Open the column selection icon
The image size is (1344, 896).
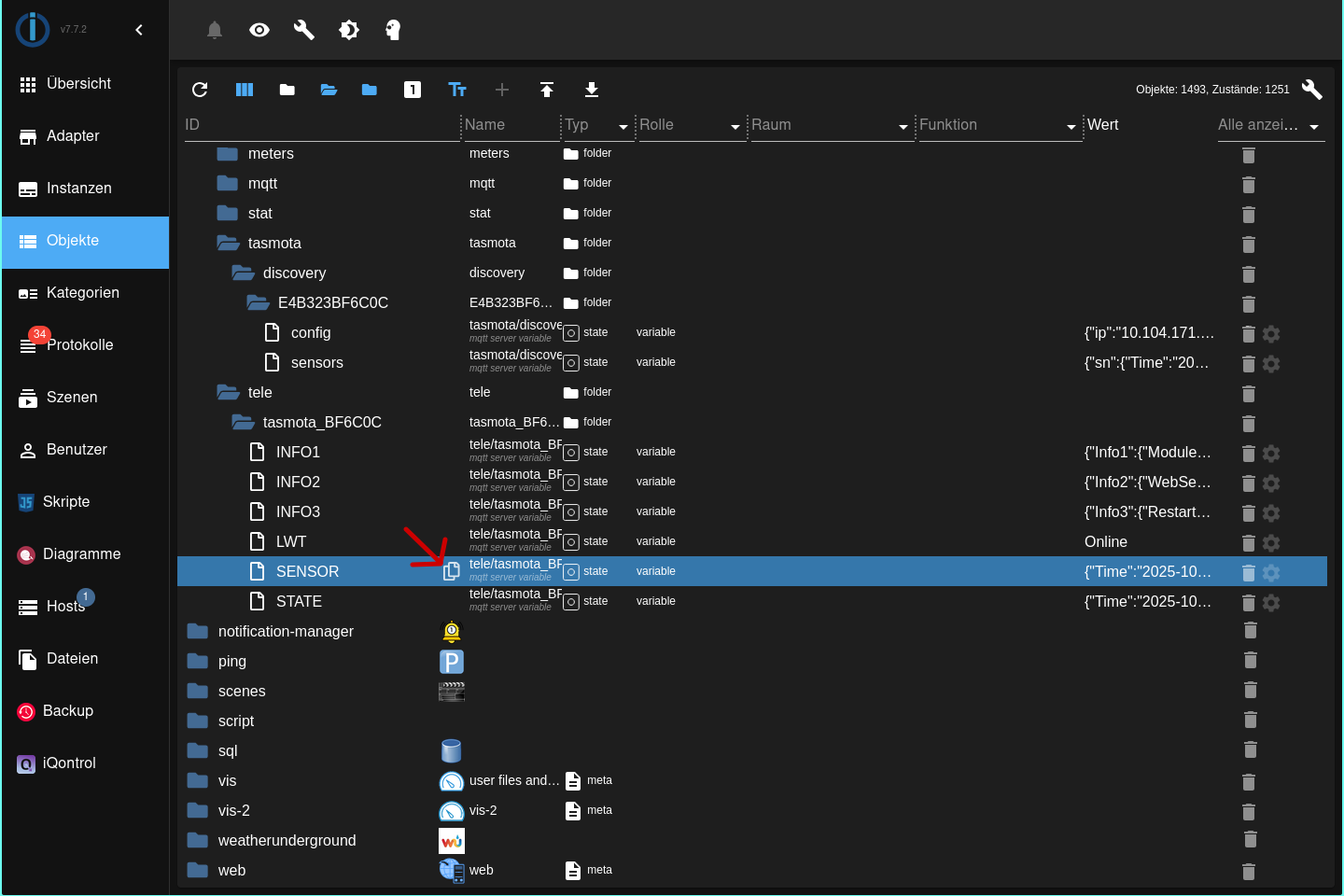coord(245,90)
